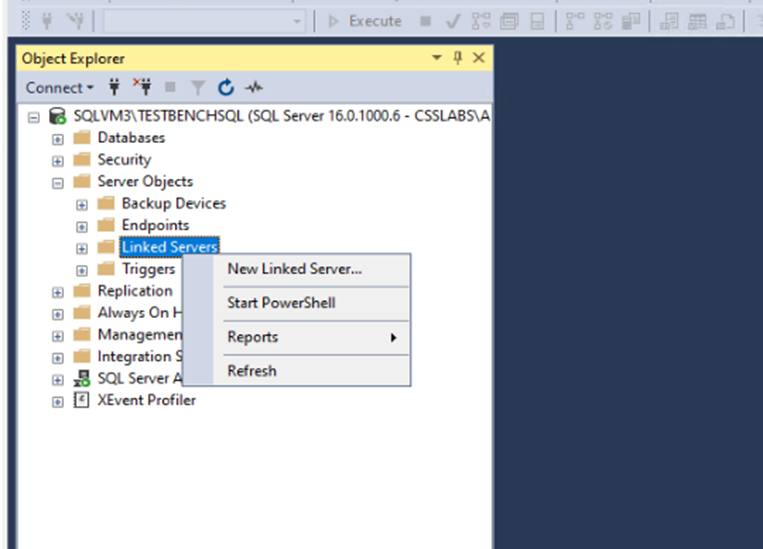The width and height of the screenshot is (763, 549).
Task: Click the IntelliSense Enabled icon
Action: click(538, 21)
